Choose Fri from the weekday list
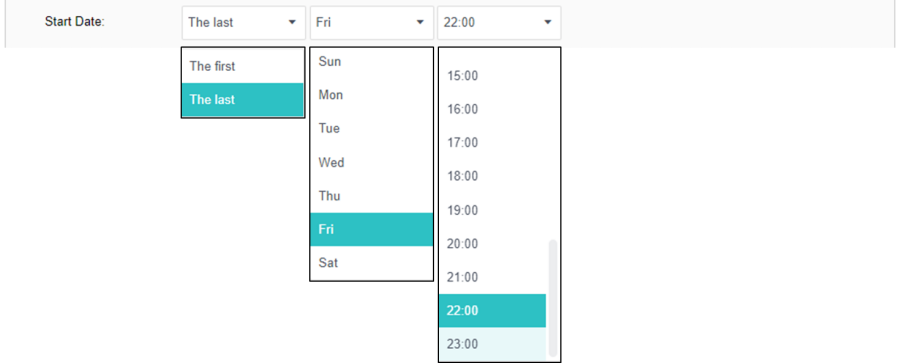Screen dimensions: 900x363 (371, 230)
